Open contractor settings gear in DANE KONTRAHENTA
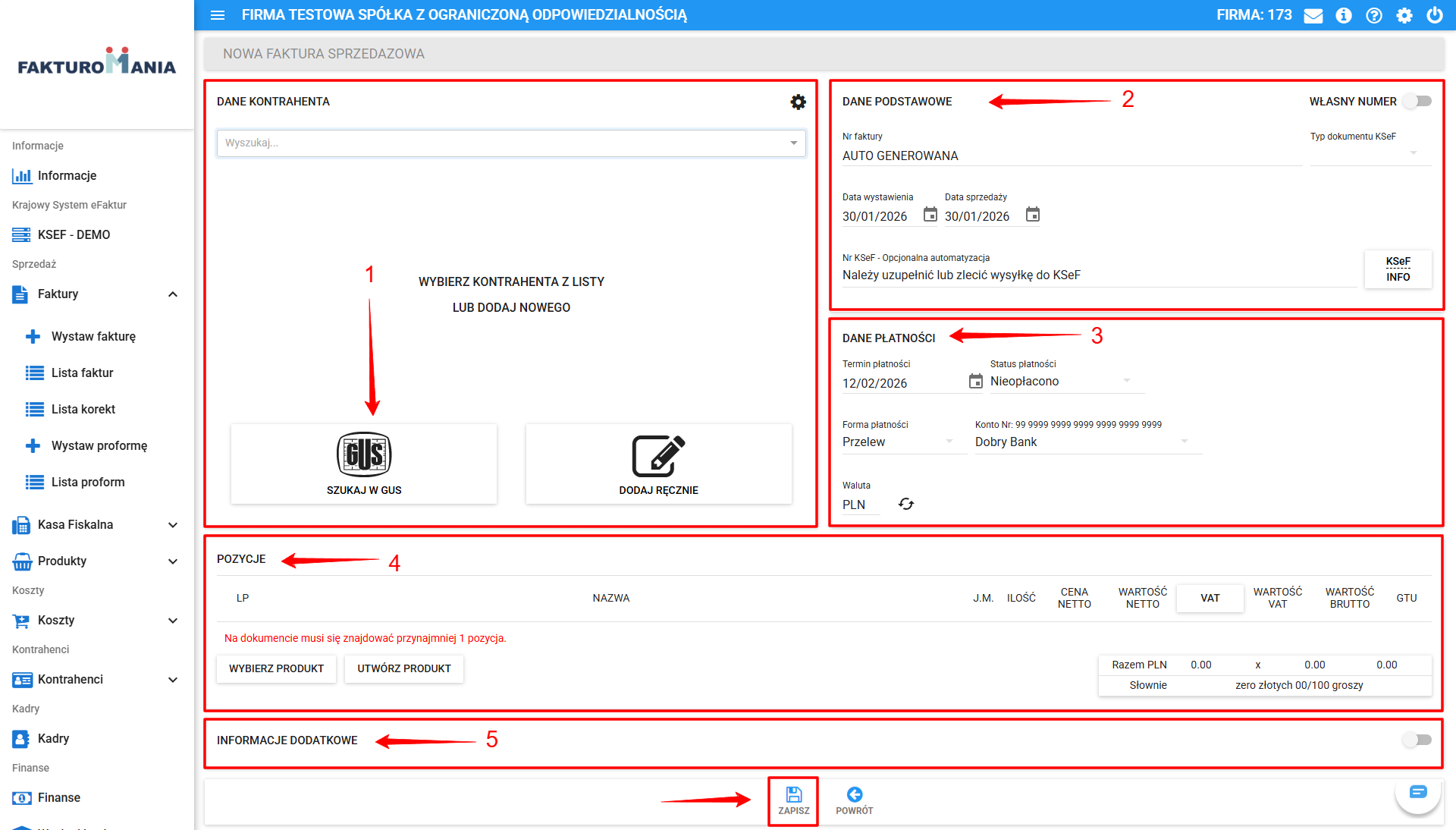 point(798,102)
